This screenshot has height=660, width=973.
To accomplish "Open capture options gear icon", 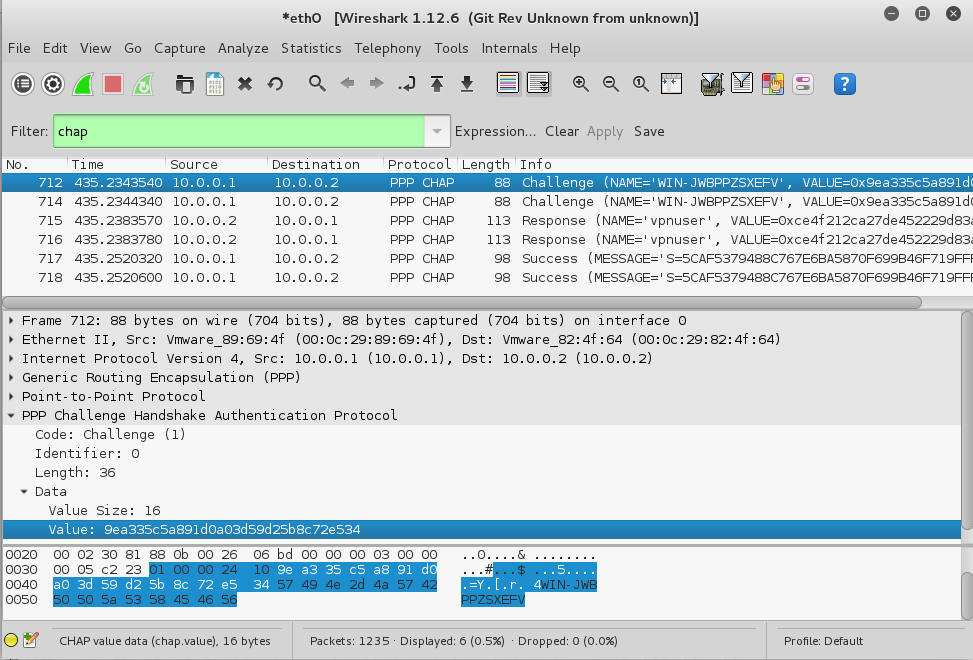I will (x=53, y=84).
